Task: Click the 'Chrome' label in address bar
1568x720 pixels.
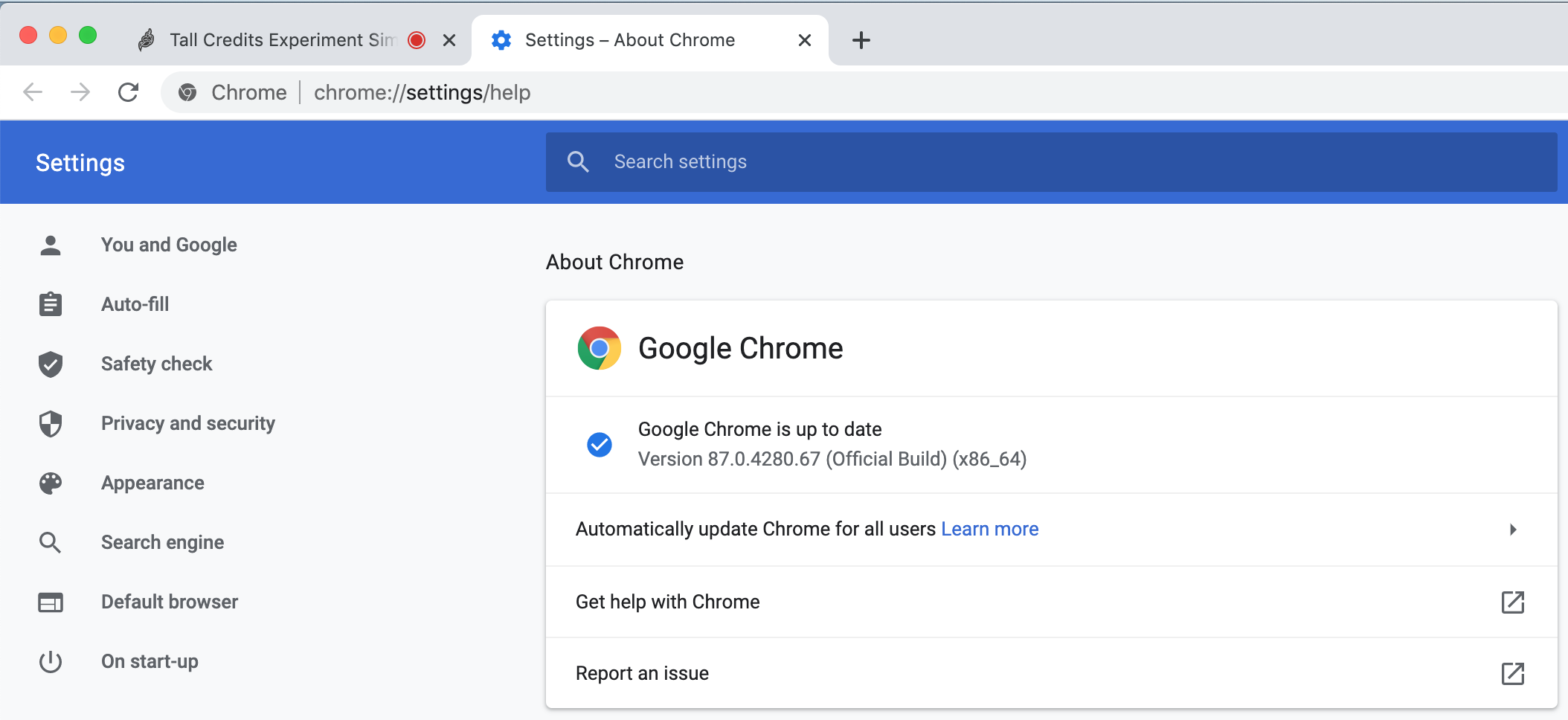Action: pyautogui.click(x=249, y=92)
